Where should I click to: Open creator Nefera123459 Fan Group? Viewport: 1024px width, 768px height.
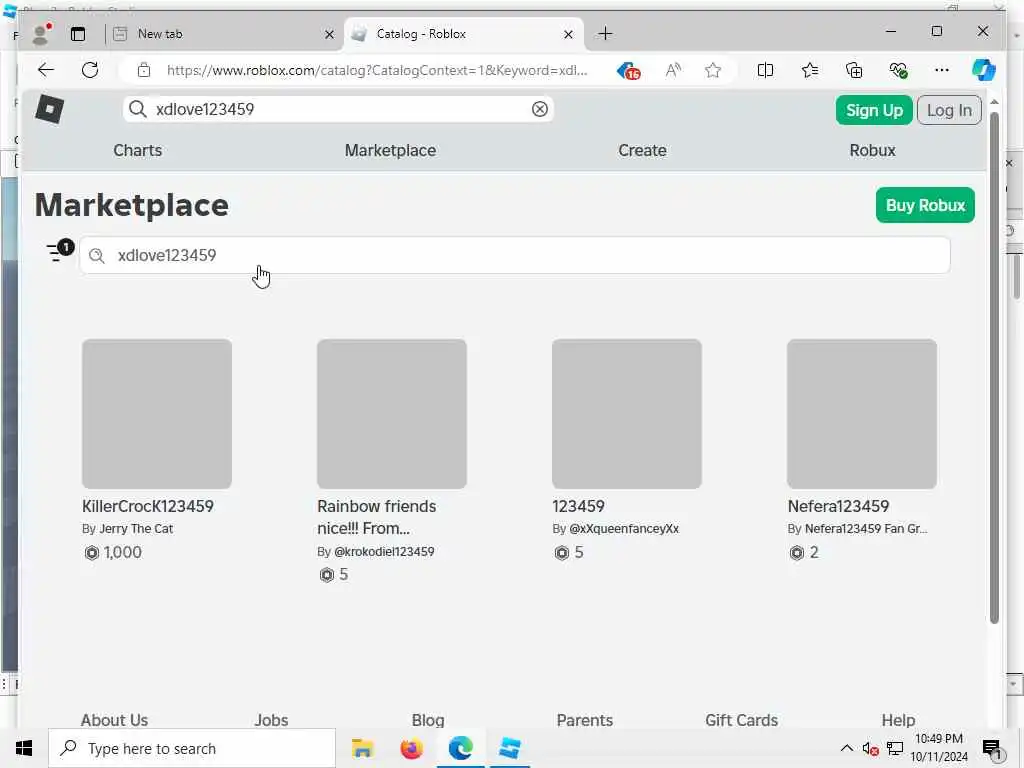[866, 528]
